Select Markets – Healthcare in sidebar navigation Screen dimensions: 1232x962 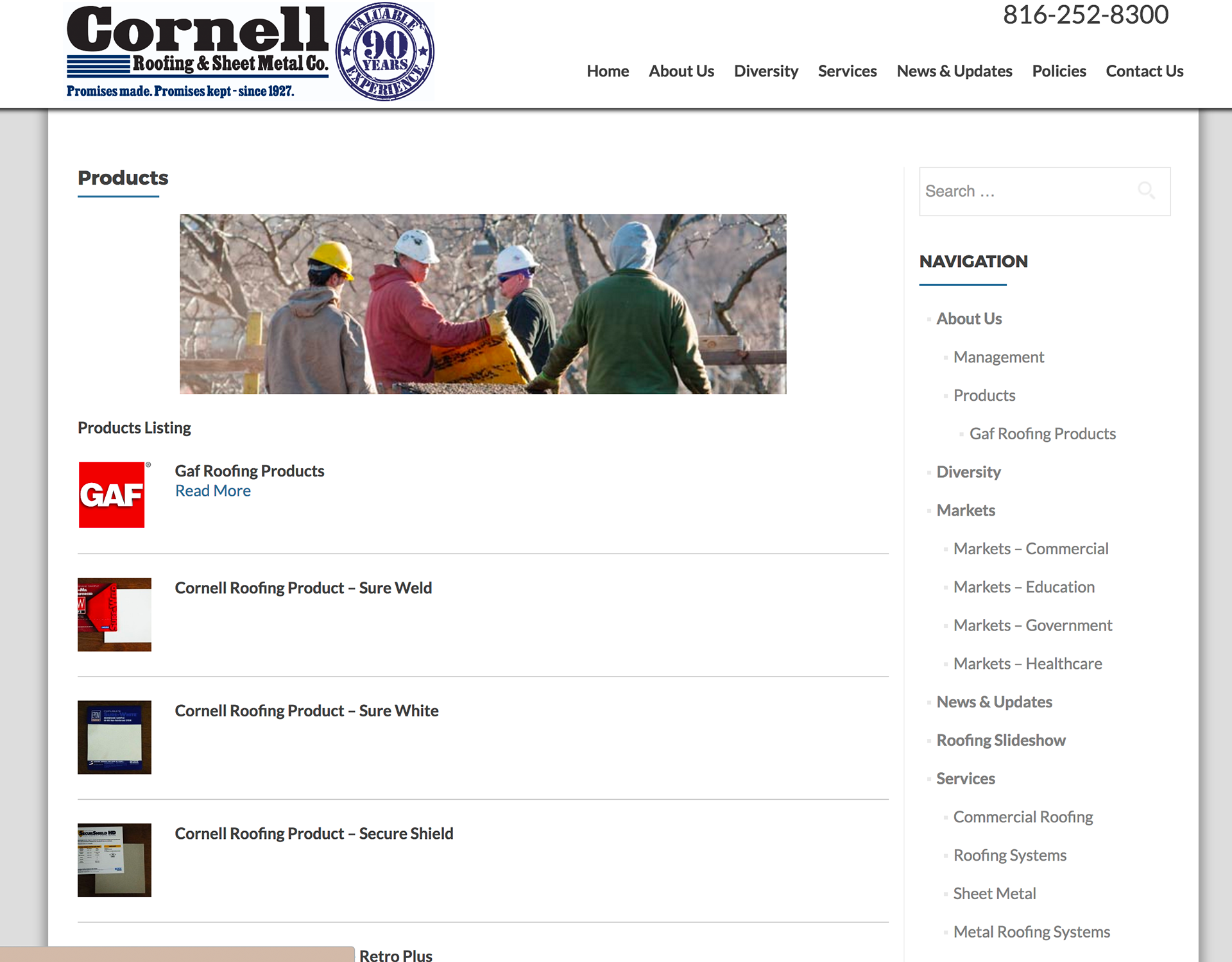1027,664
